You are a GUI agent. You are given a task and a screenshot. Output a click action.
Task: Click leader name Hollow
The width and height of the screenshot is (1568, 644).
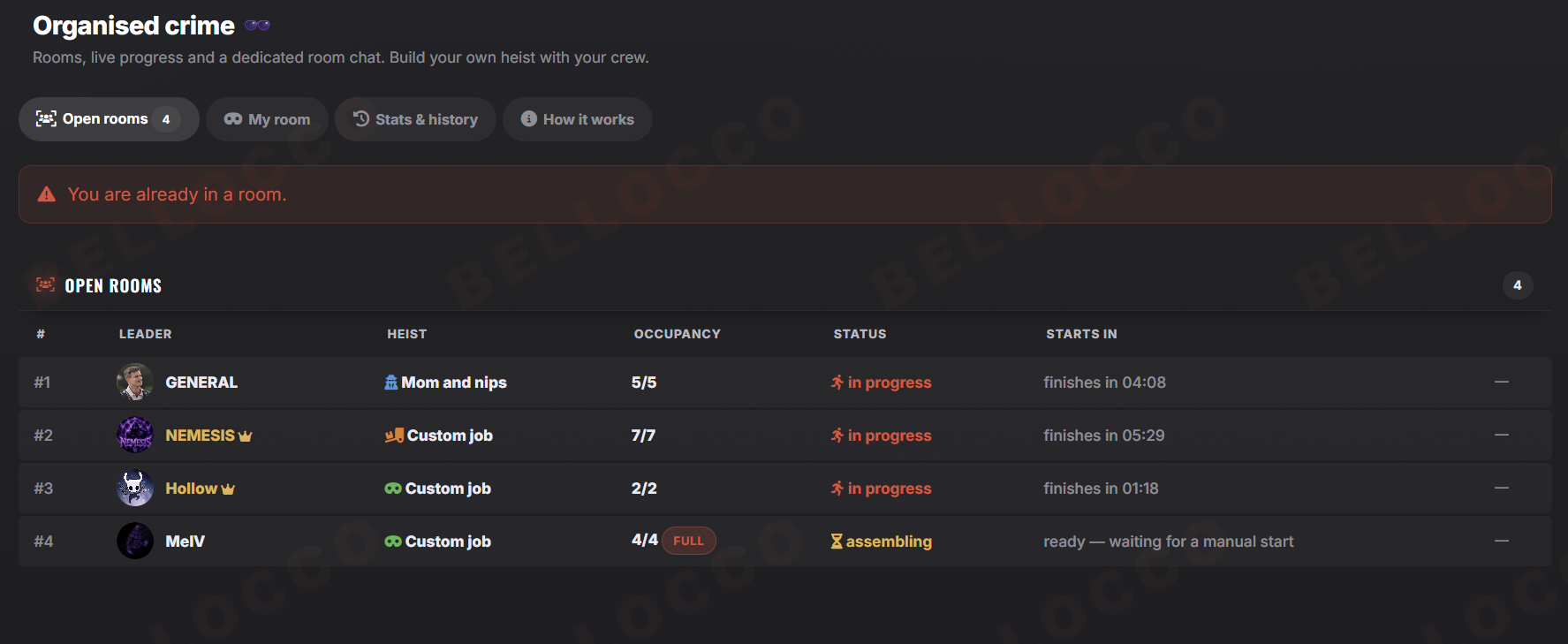click(192, 489)
